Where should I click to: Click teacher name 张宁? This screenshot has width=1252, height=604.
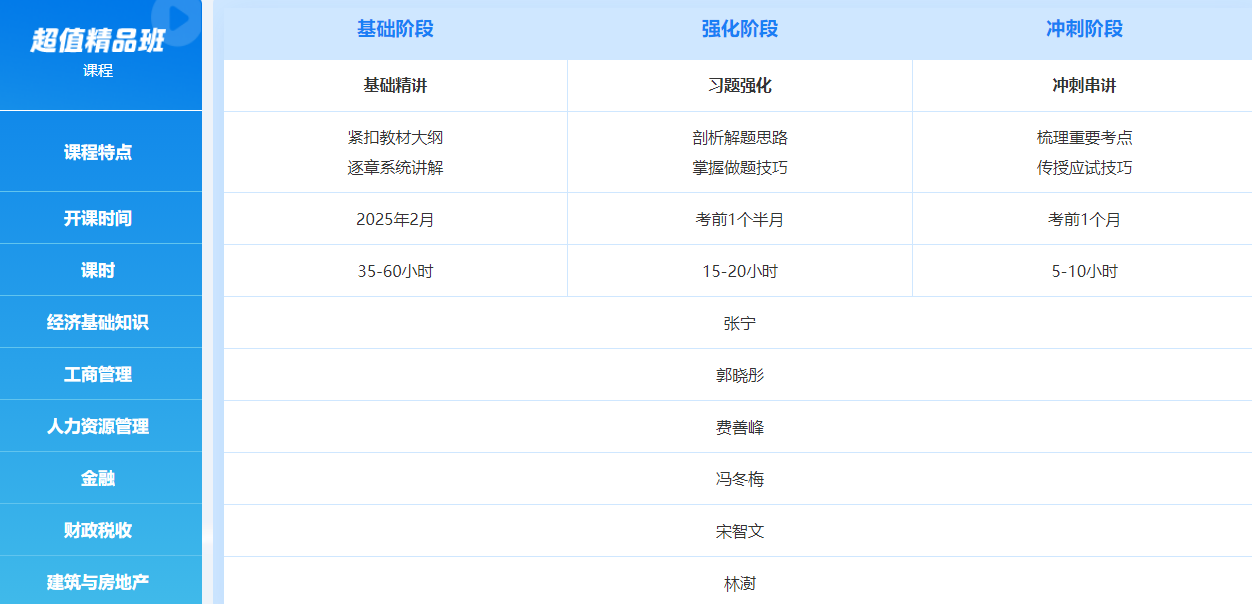[x=739, y=323]
